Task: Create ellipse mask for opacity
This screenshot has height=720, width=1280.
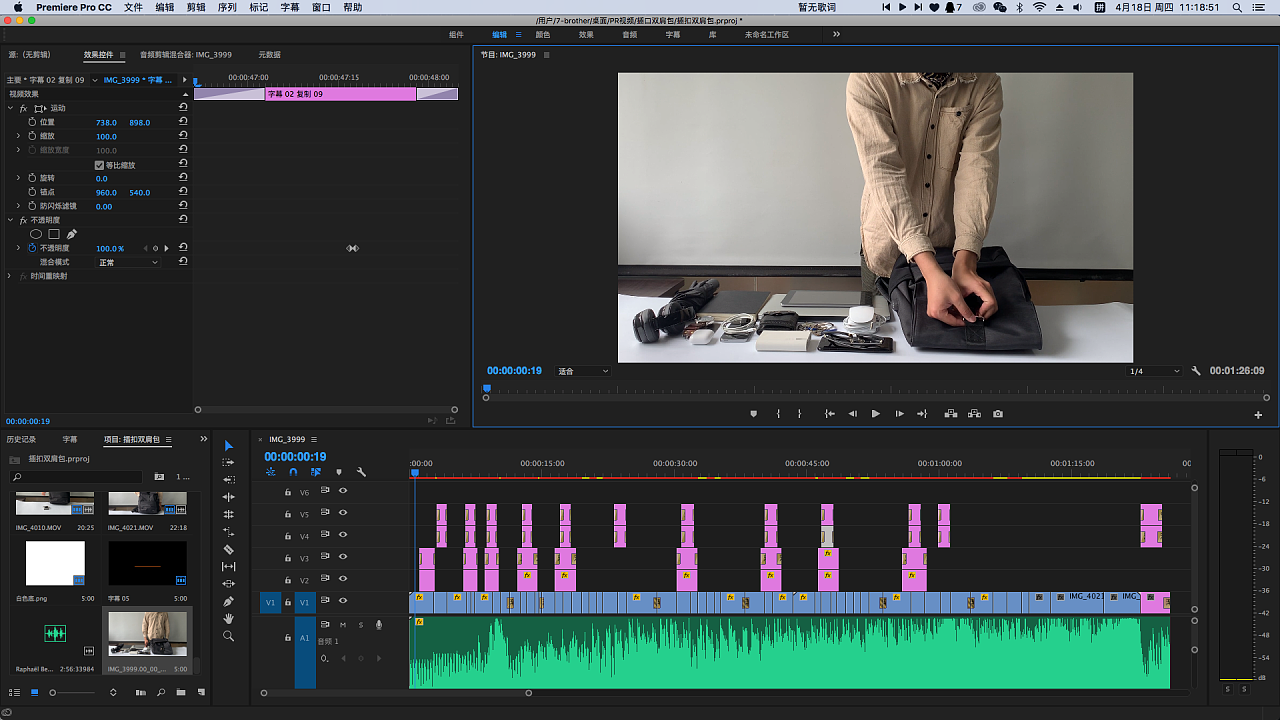Action: [36, 234]
